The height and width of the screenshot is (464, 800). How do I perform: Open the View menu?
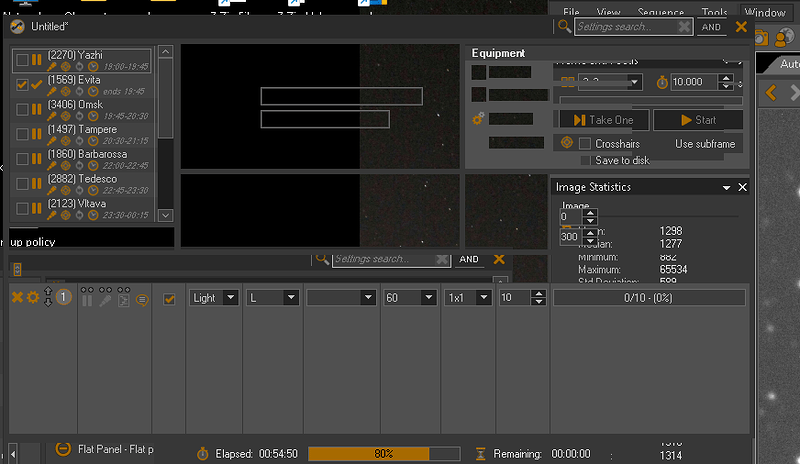click(x=608, y=12)
